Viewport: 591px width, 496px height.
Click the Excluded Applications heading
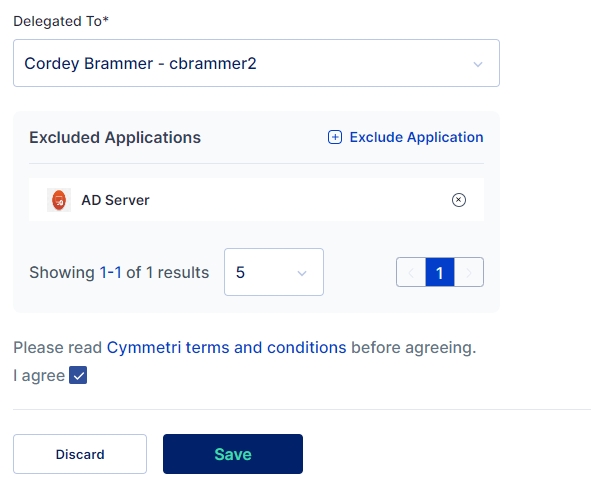pyautogui.click(x=115, y=138)
